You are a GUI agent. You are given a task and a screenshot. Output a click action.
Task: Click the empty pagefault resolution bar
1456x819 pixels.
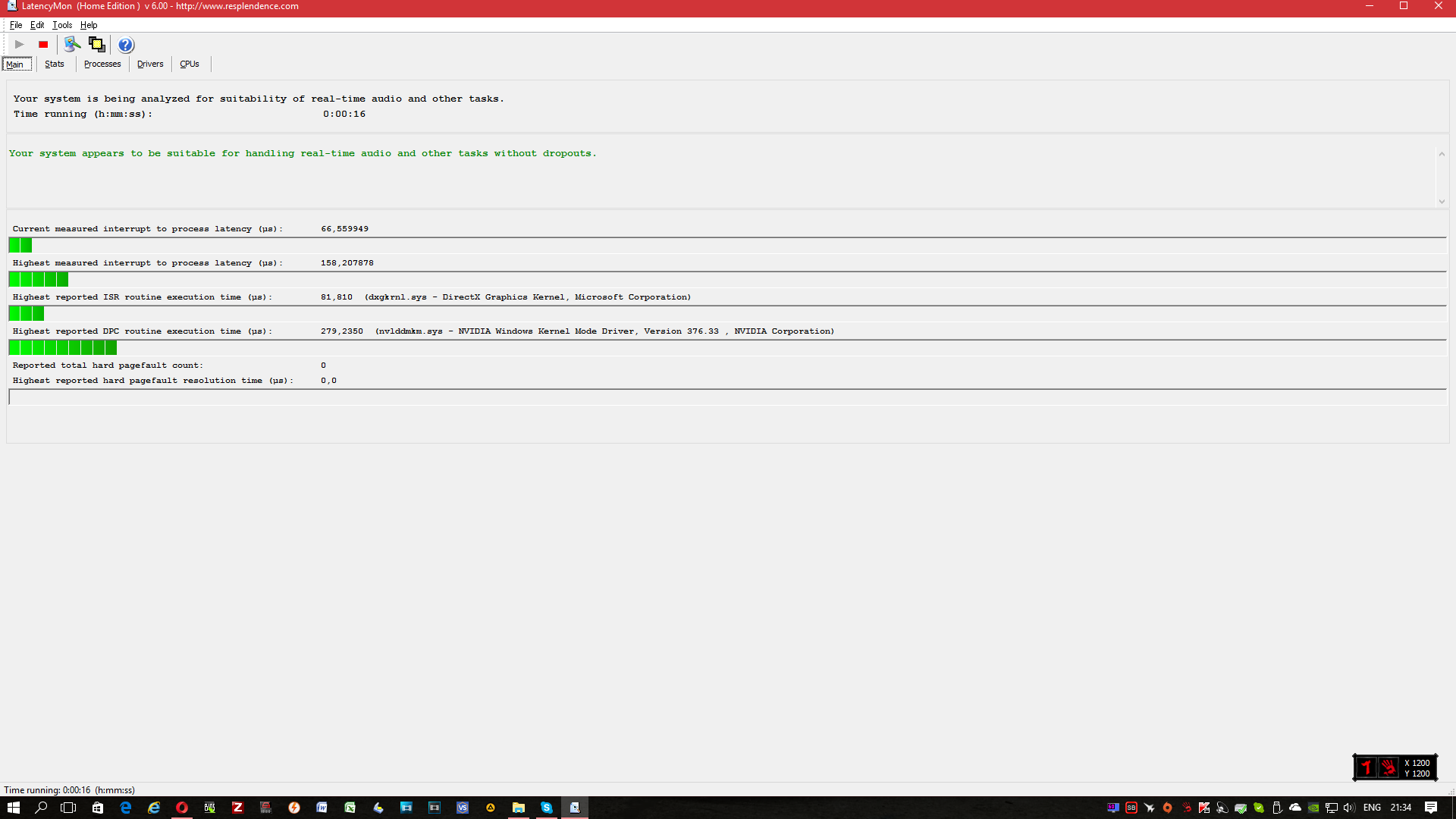click(x=726, y=397)
